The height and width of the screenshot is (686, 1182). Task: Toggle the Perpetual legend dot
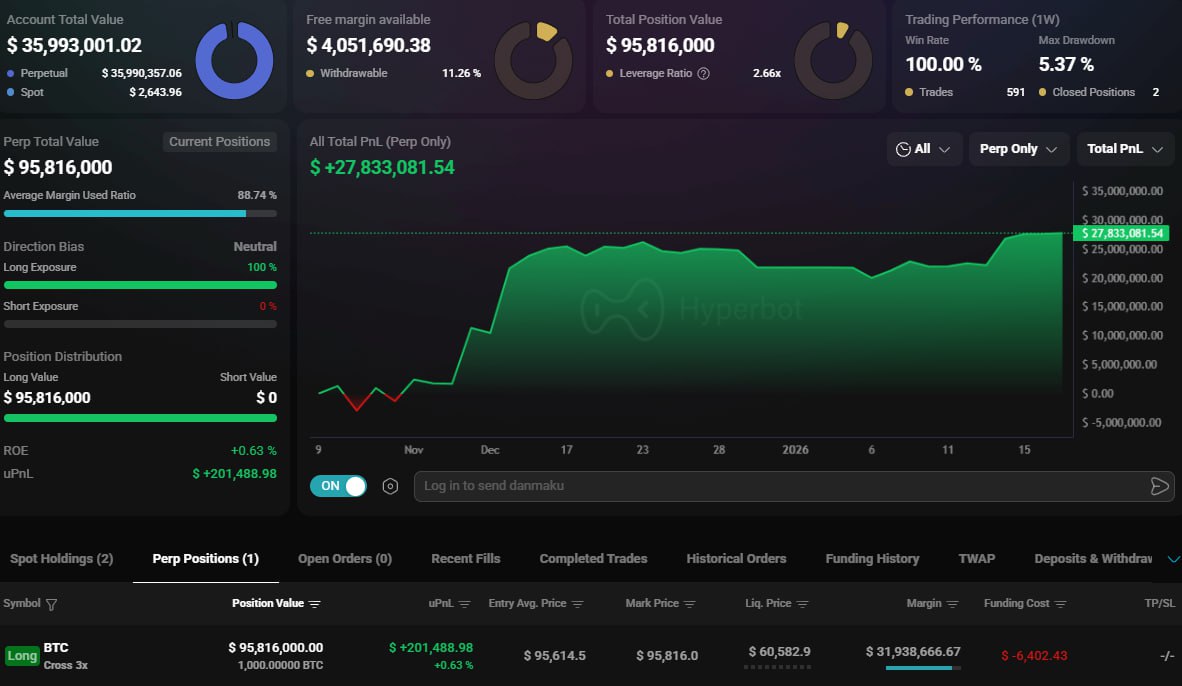11,73
